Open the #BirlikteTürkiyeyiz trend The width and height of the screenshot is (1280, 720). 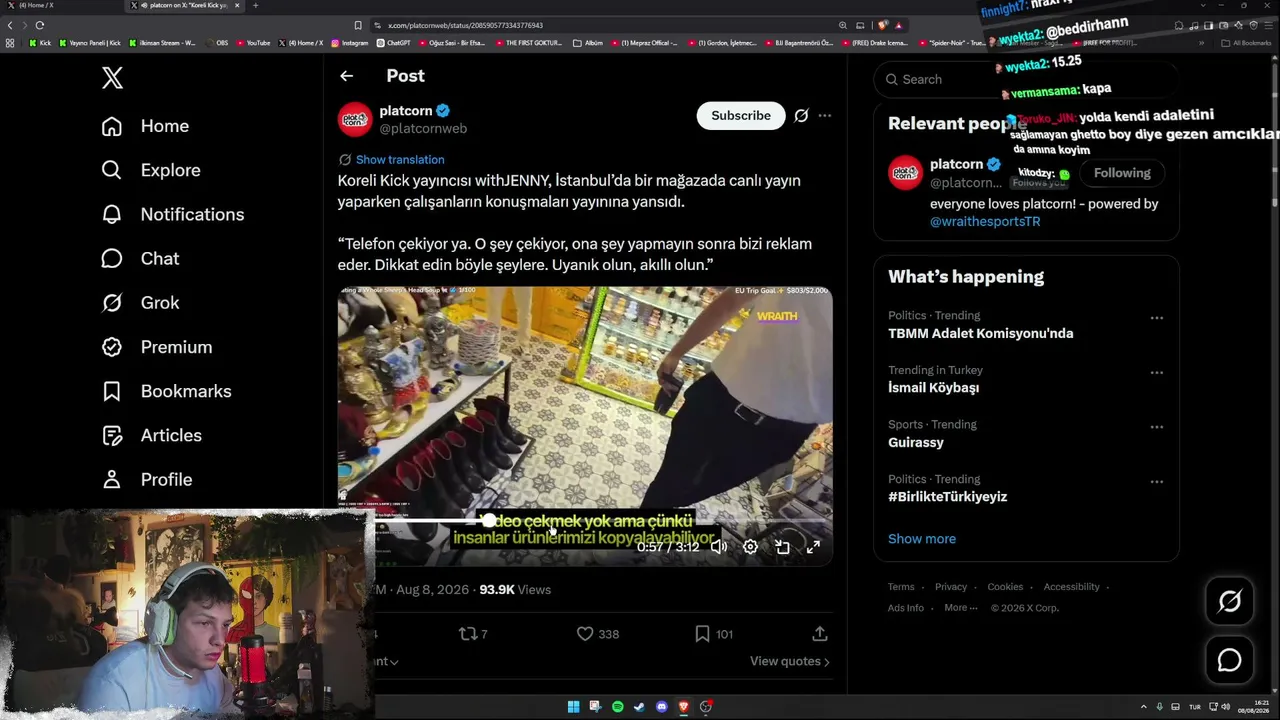pos(948,497)
